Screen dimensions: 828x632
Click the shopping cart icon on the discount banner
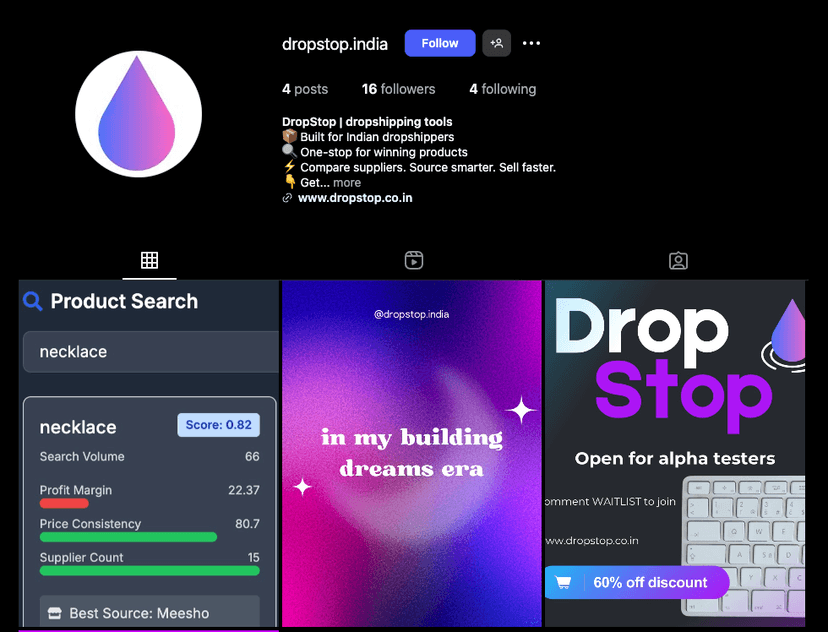(562, 582)
